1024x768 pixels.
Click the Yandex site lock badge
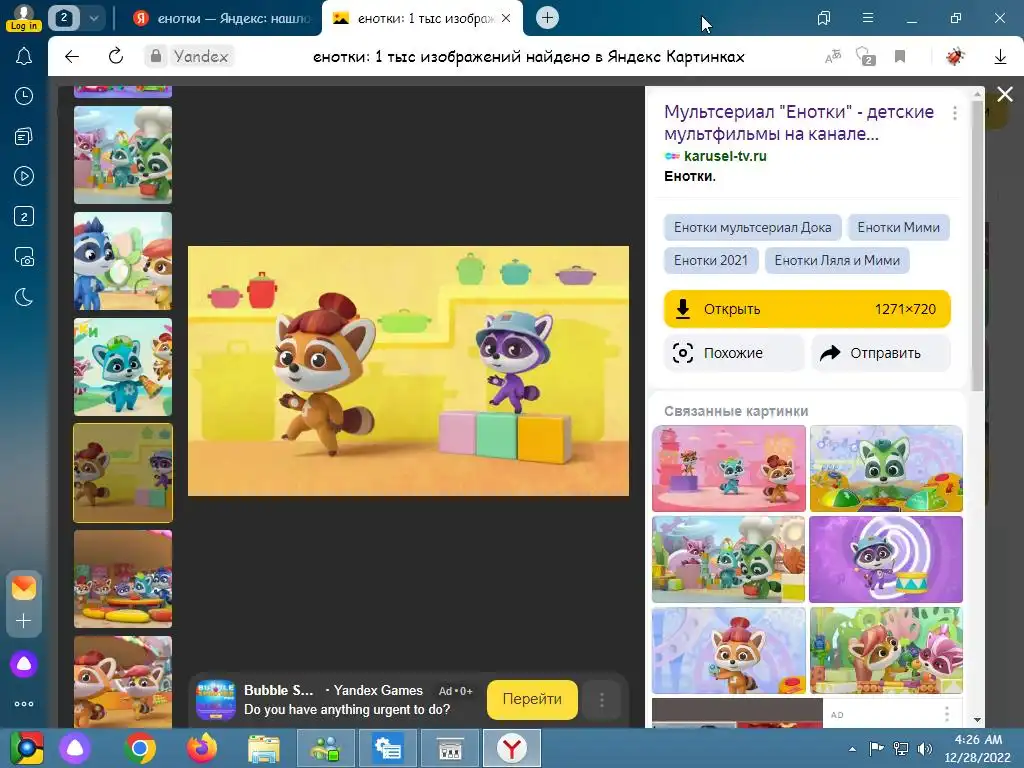coord(189,56)
